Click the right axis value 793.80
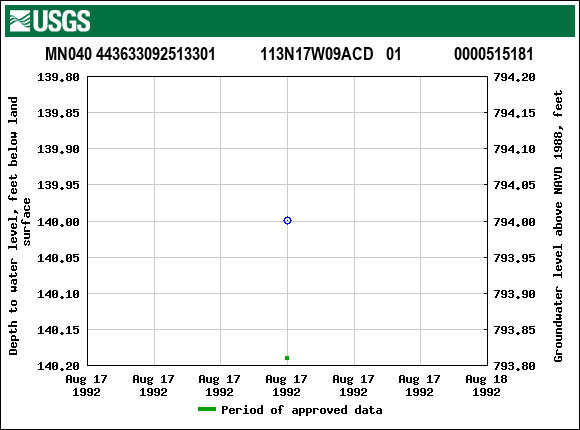The image size is (580, 430). (x=515, y=366)
